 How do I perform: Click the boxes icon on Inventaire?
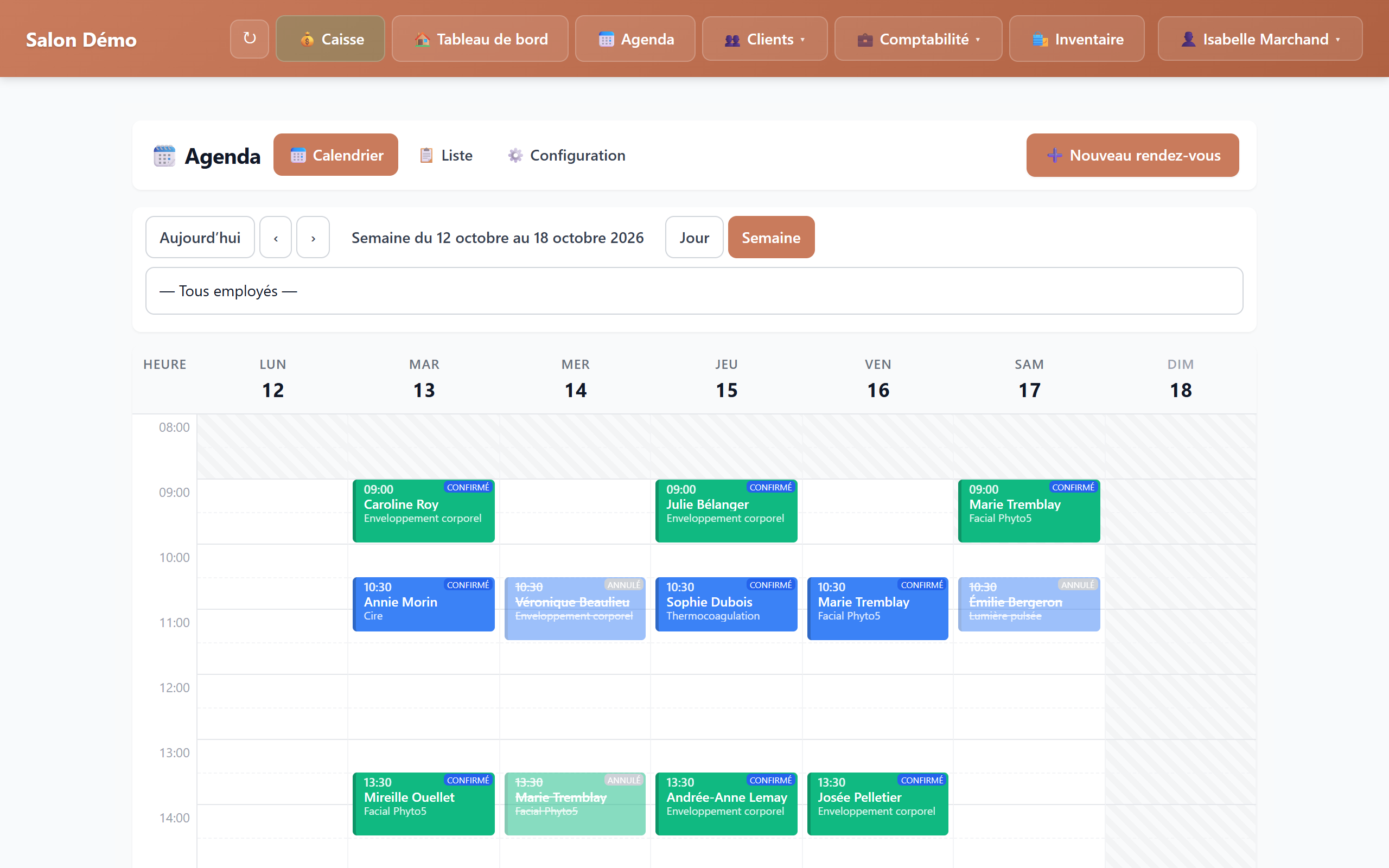pos(1040,39)
